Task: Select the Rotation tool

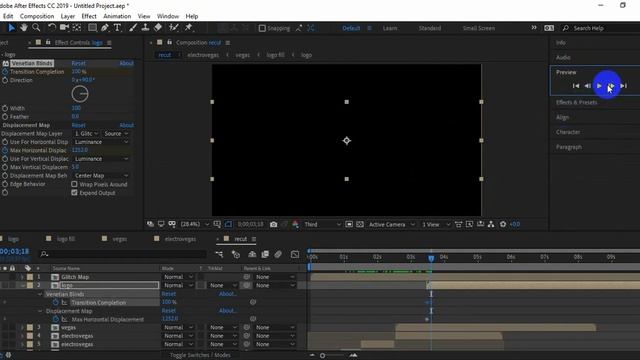Action: coord(52,27)
